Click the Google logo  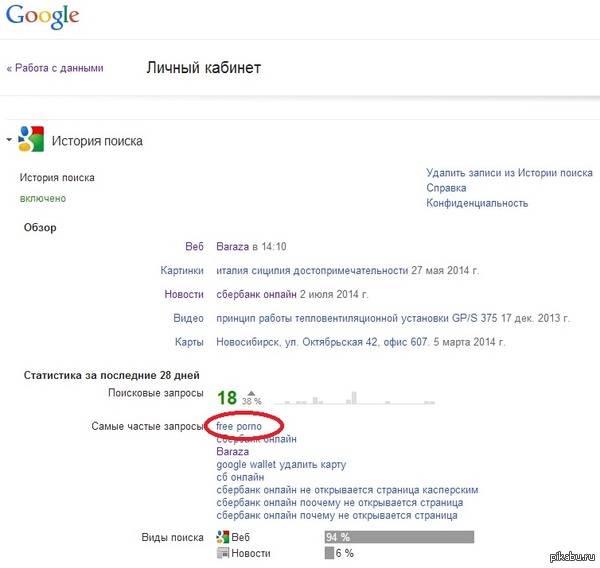[x=43, y=19]
